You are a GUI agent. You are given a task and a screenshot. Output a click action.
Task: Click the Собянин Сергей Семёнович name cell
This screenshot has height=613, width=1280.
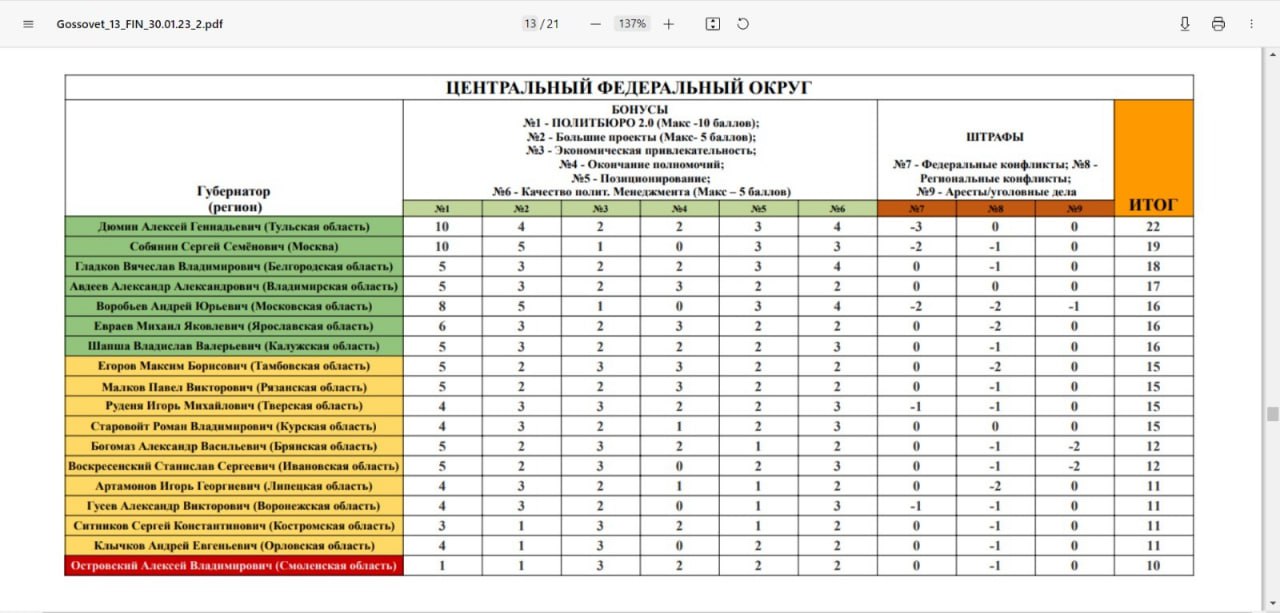point(234,246)
